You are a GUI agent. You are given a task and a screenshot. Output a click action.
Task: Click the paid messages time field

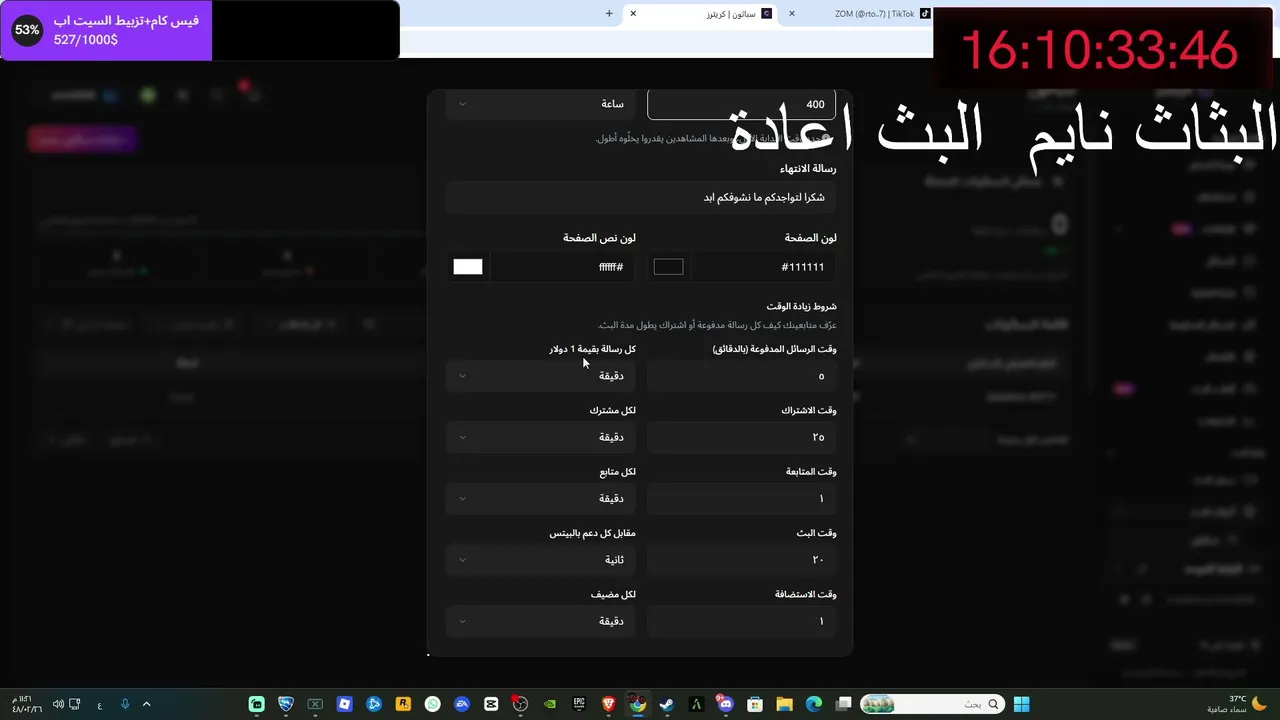tap(741, 376)
